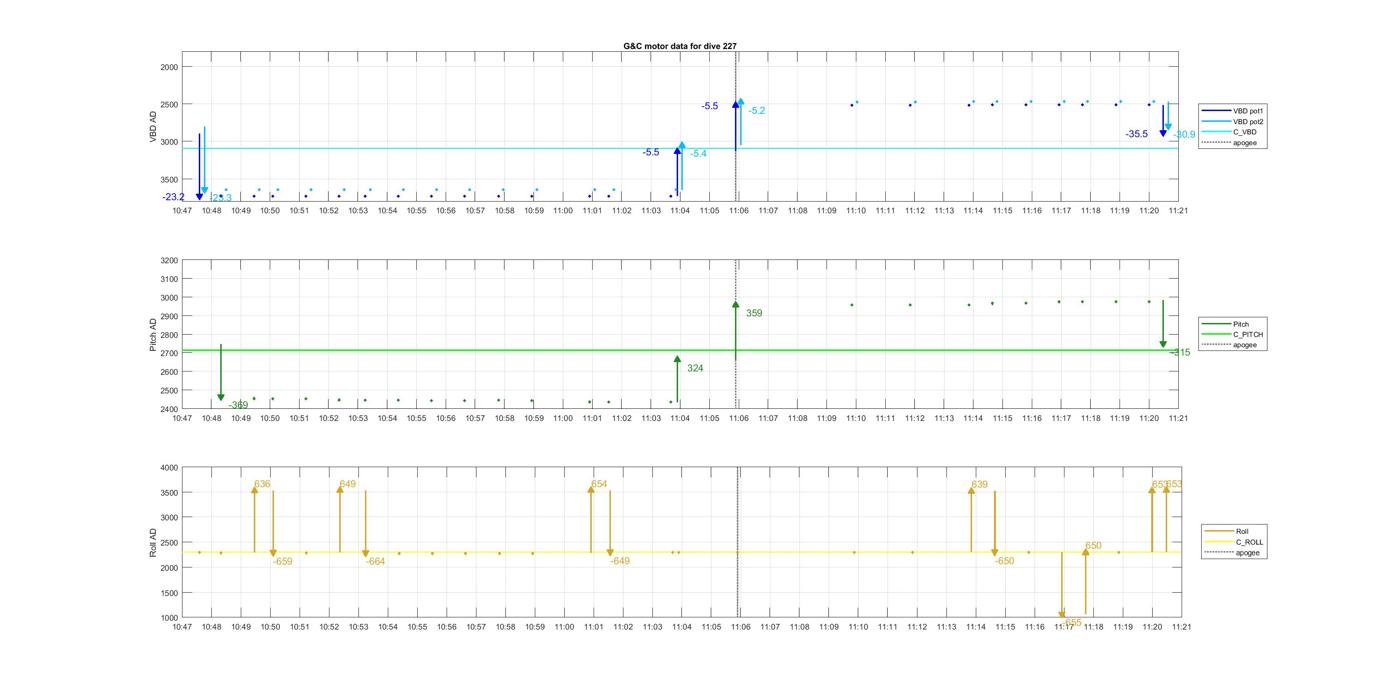Click the '4000' tick on Roll axis
This screenshot has height=693, width=1400.
(x=169, y=468)
